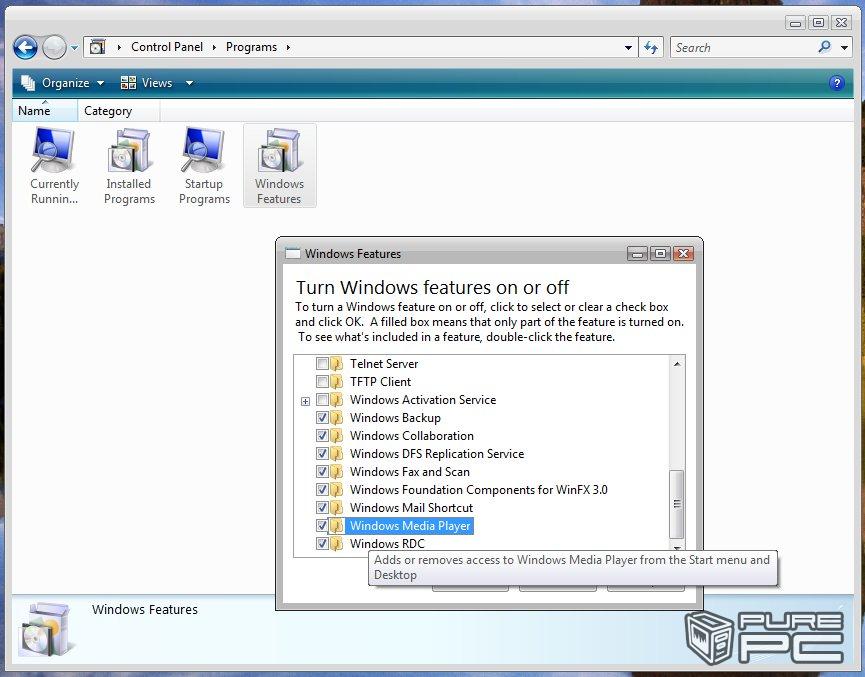Image resolution: width=865 pixels, height=677 pixels.
Task: Open the Views dropdown arrow
Action: (x=189, y=83)
